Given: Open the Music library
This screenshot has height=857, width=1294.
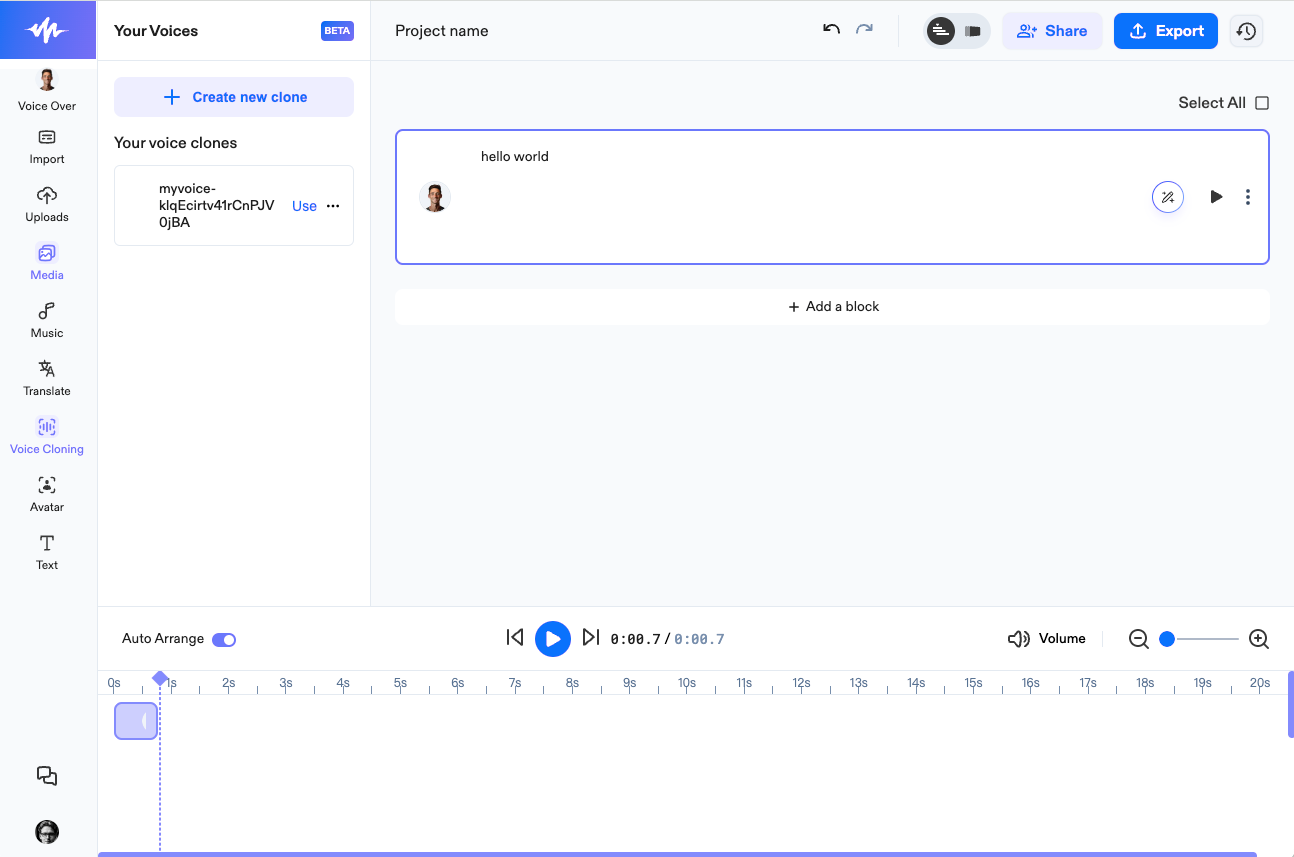Looking at the screenshot, I should point(47,320).
